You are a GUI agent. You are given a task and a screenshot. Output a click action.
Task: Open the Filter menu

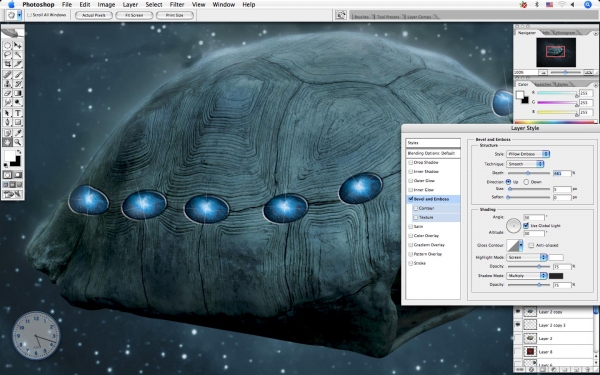[177, 5]
